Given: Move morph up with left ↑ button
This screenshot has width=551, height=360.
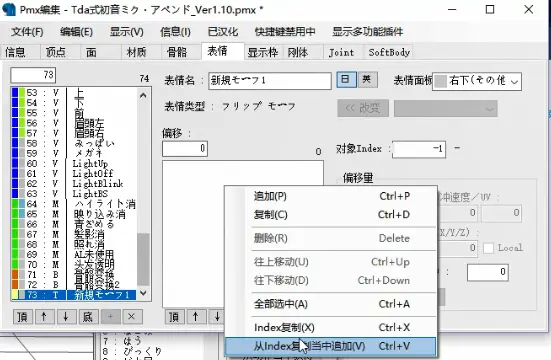Looking at the screenshot, I should 44,317.
